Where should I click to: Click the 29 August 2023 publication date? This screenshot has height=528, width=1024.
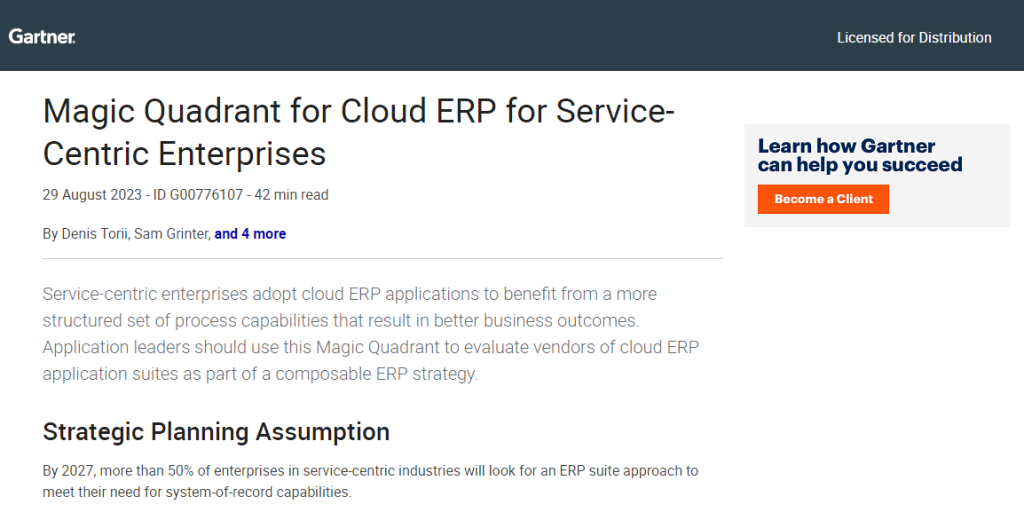pyautogui.click(x=92, y=195)
